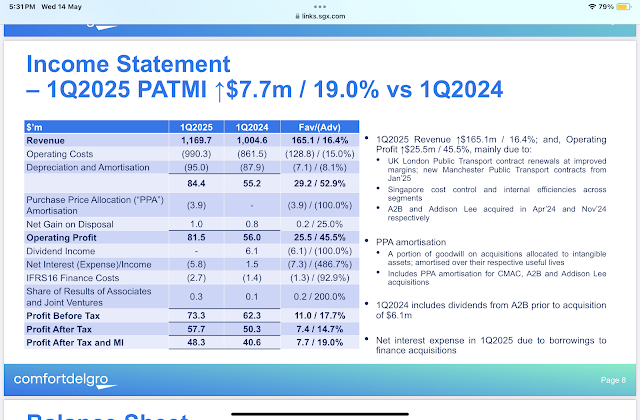Tap the lock icon beside links.sgx.com
640x420 pixels.
pos(297,16)
